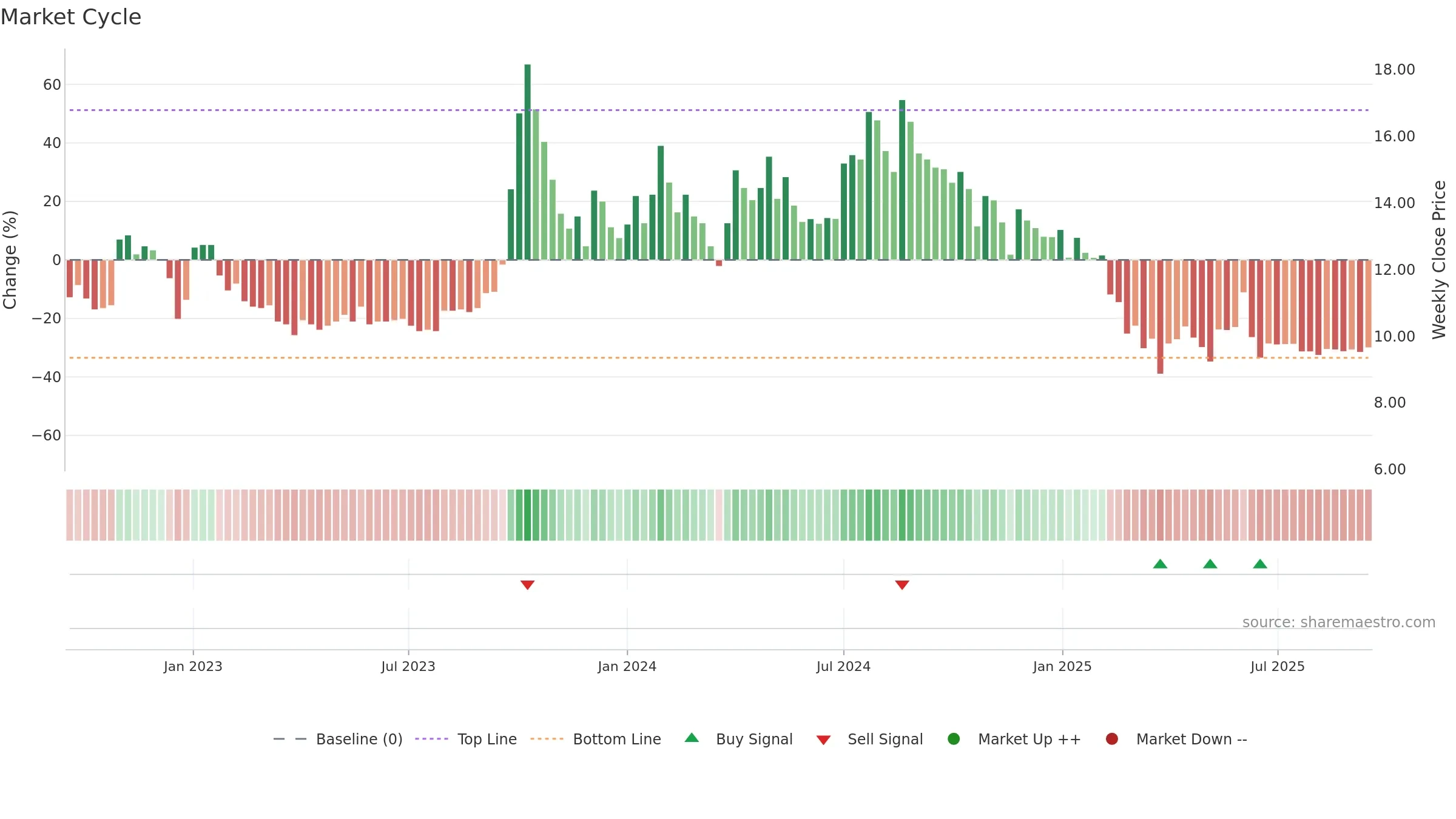Click the orange dotted Bottom Line
1456x819 pixels.
click(719, 357)
